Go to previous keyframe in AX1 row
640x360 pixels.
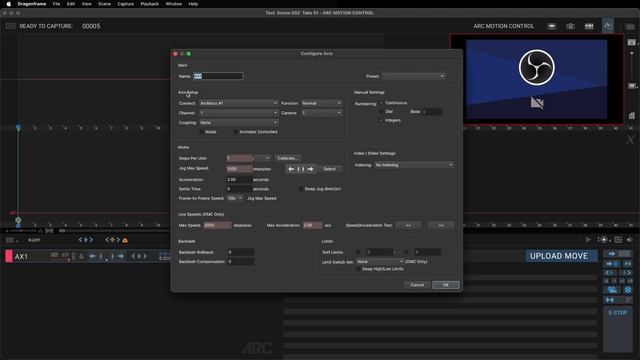click(x=133, y=256)
